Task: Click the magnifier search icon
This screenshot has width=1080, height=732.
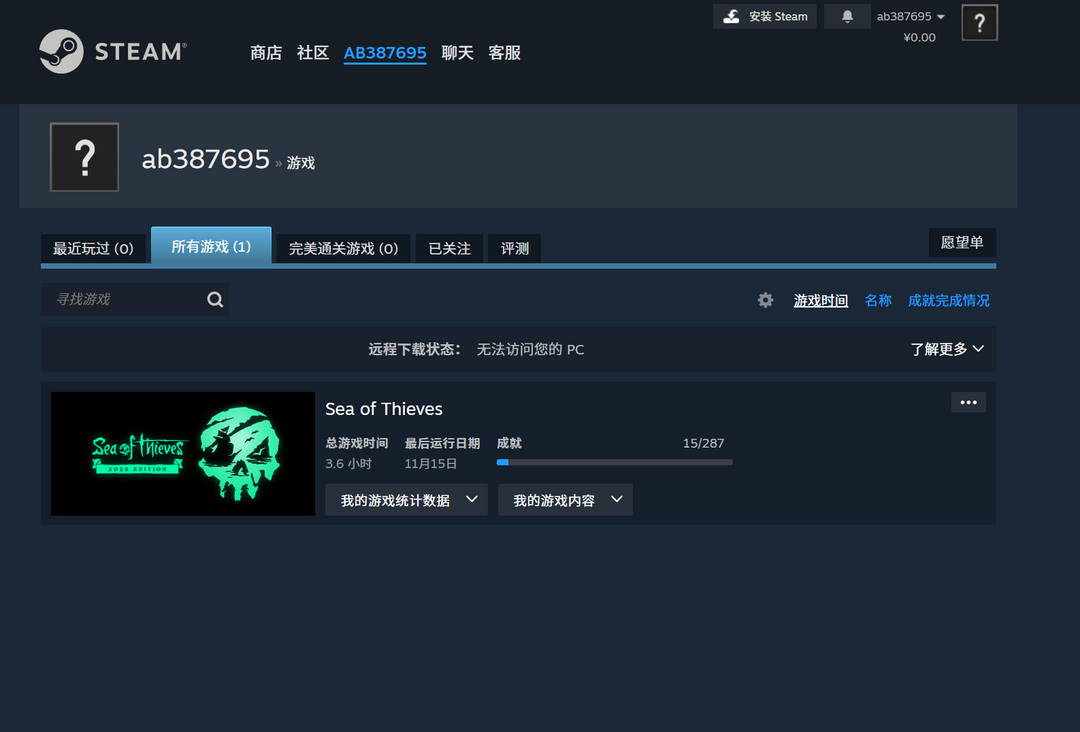Action: [214, 299]
